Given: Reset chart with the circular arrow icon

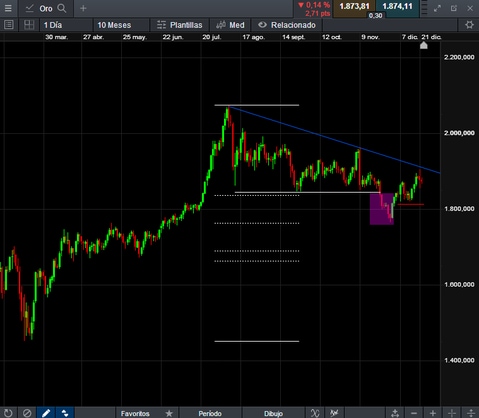Looking at the screenshot, I should click(x=8, y=413).
